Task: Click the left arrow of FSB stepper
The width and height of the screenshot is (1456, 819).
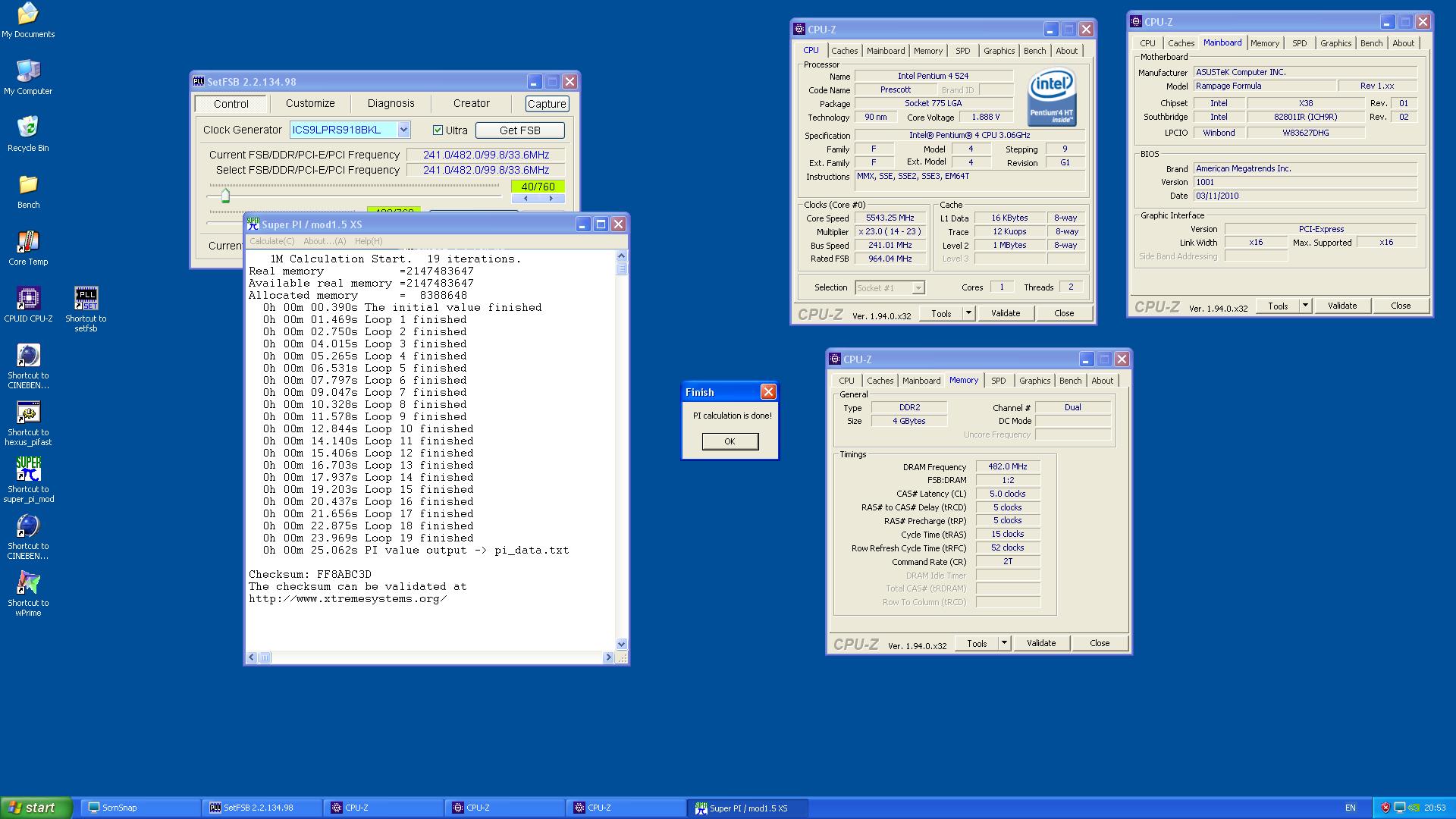Action: [x=526, y=199]
